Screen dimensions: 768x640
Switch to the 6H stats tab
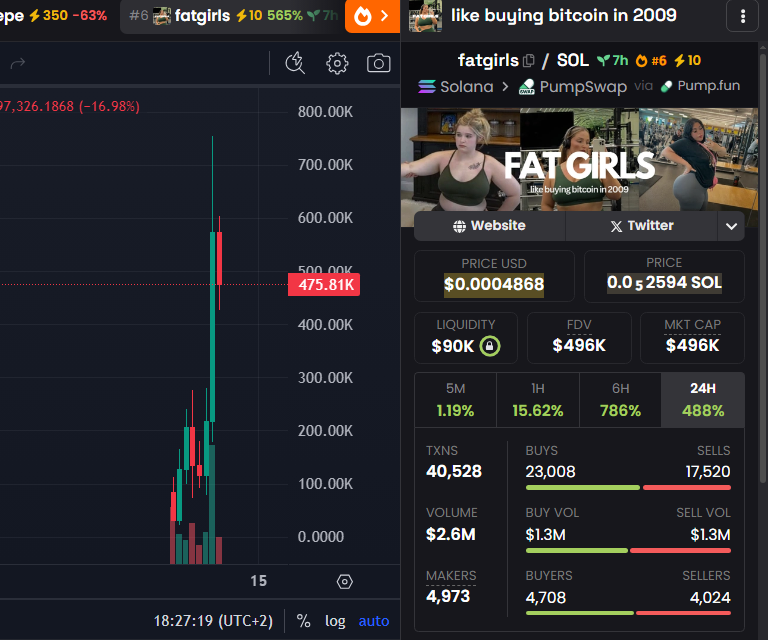620,400
